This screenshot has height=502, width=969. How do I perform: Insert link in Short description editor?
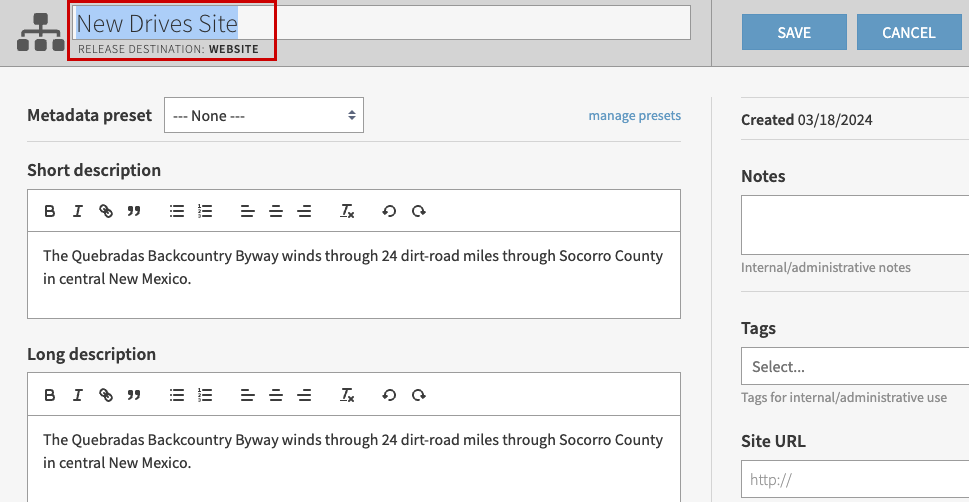(x=105, y=211)
